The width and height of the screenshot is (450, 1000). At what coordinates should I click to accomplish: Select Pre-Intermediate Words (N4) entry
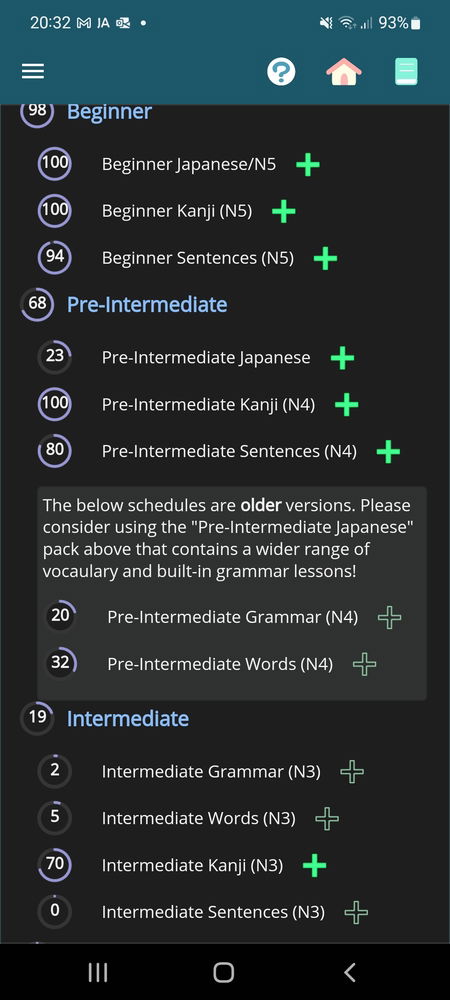tap(220, 664)
